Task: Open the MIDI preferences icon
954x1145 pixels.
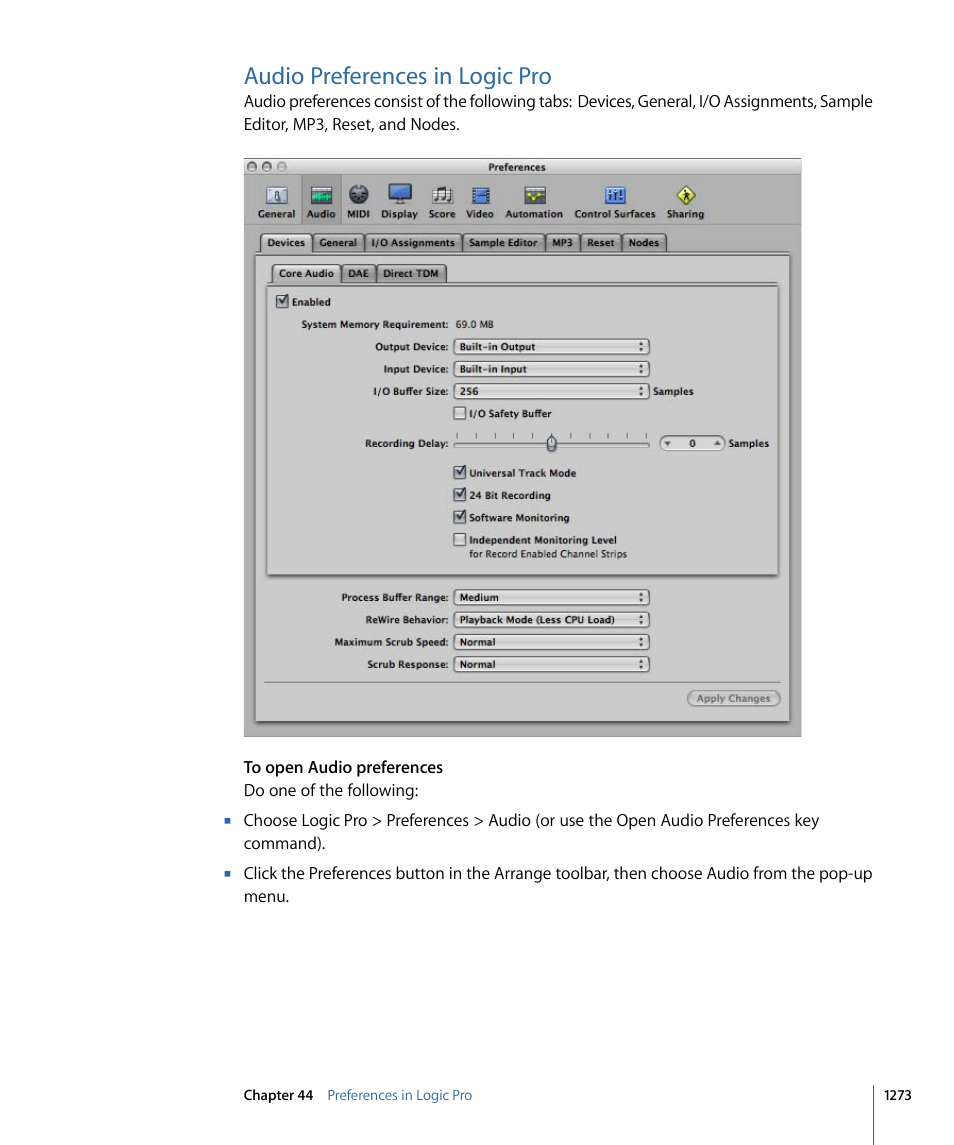Action: coord(358,202)
